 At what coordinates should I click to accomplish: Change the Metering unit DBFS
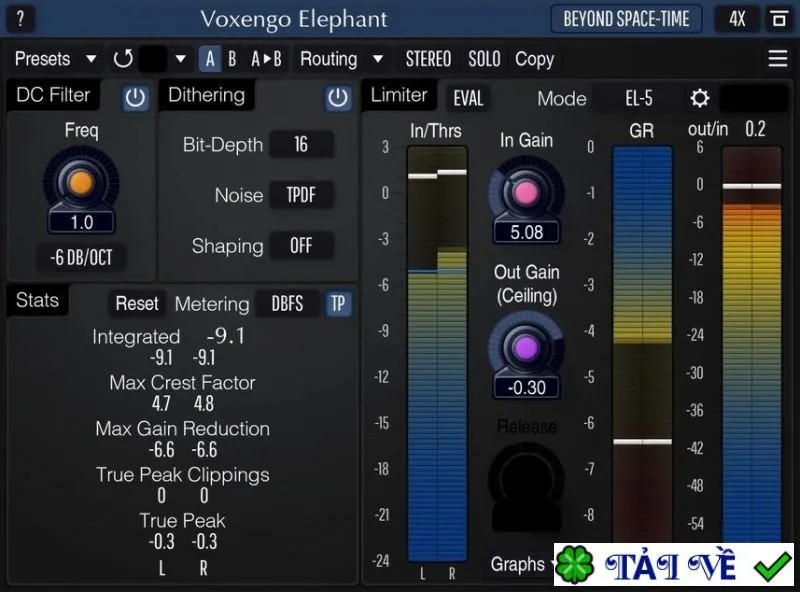coord(287,304)
